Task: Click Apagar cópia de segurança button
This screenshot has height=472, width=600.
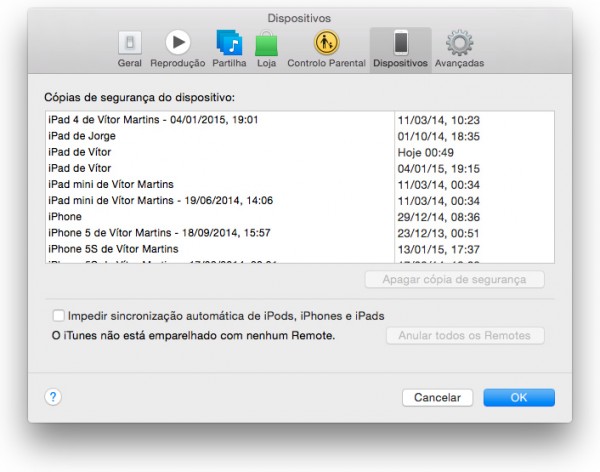Action: click(454, 279)
